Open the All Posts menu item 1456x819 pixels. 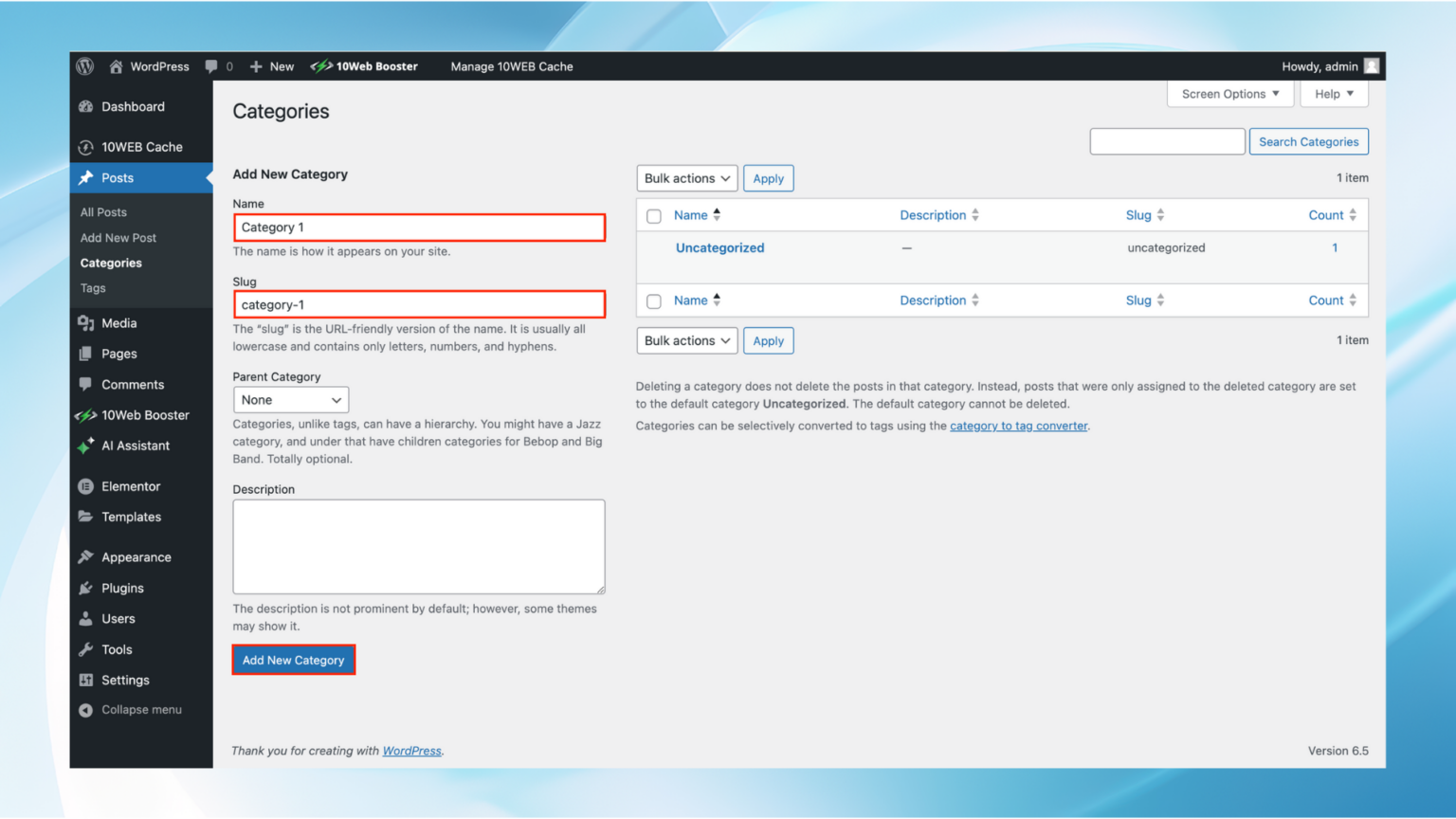(x=102, y=211)
